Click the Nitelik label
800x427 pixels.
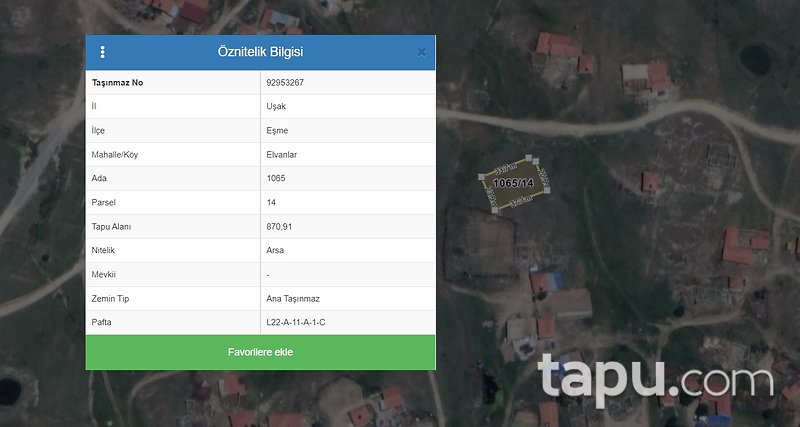(103, 250)
